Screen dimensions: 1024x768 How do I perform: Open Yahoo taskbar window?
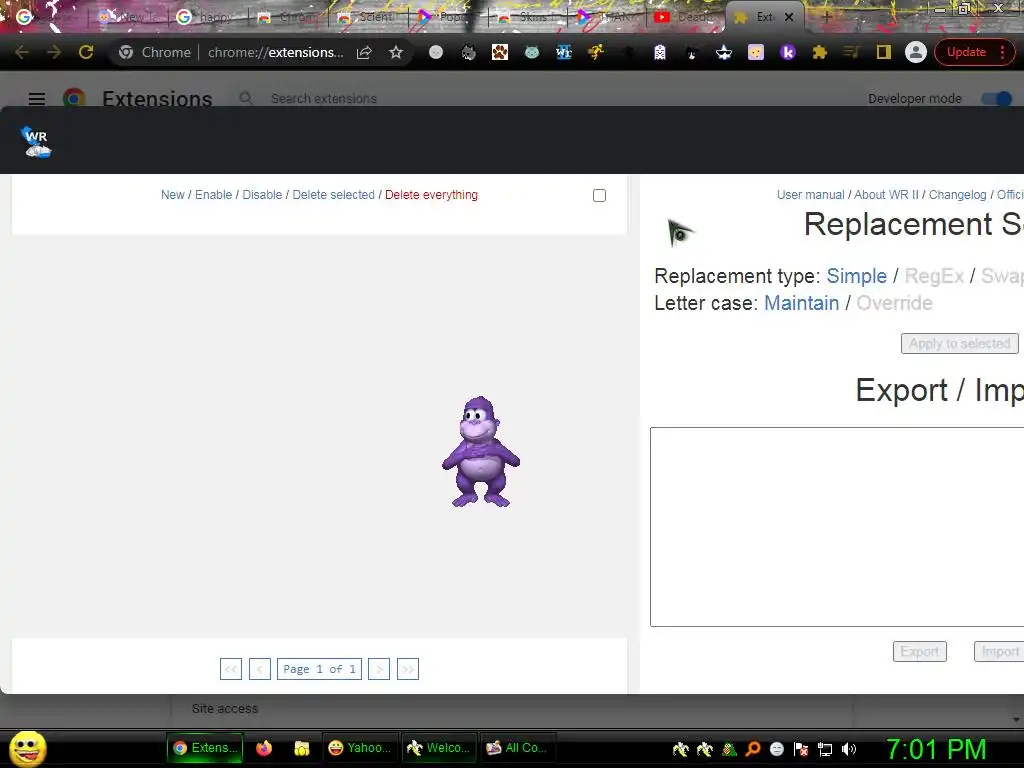click(x=360, y=748)
